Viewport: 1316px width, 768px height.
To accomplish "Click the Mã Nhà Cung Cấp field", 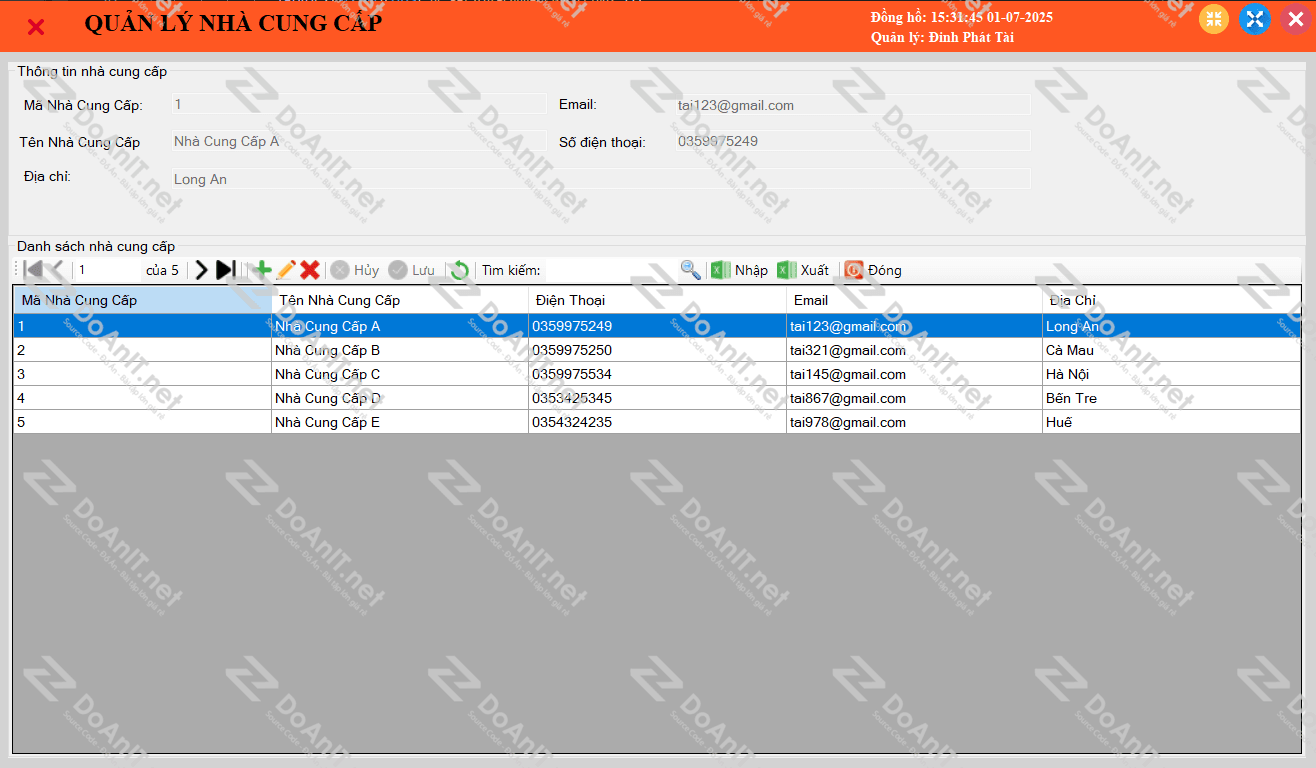I will click(359, 104).
